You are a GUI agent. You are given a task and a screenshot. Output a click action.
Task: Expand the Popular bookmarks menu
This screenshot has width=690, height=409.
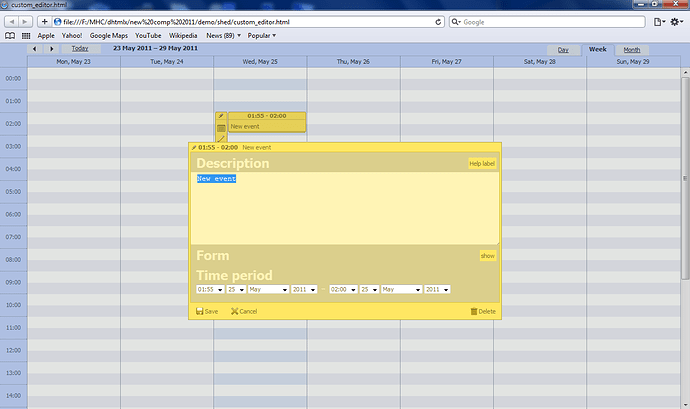click(x=261, y=36)
